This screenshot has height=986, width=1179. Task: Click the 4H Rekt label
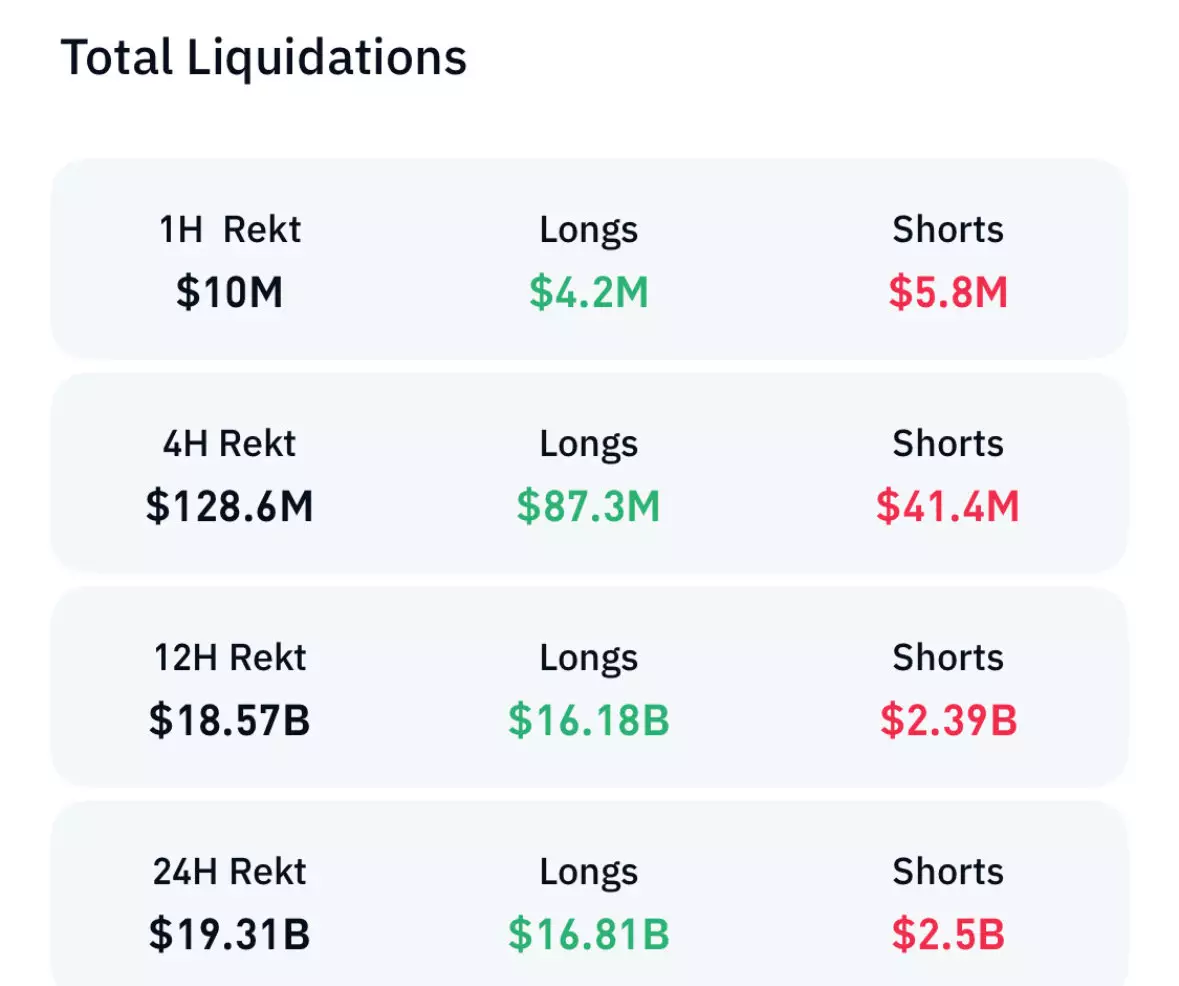coord(230,444)
